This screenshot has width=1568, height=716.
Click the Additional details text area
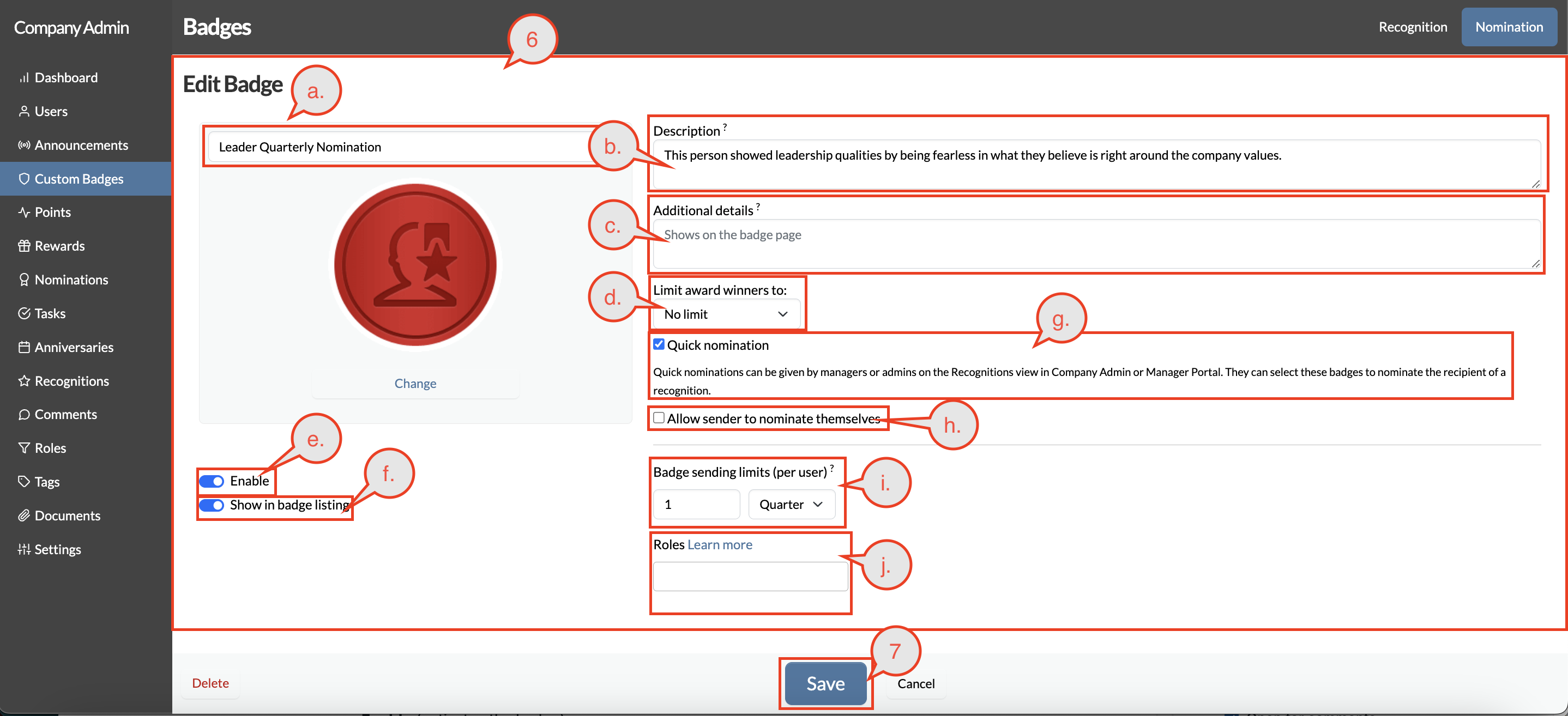coord(1096,244)
